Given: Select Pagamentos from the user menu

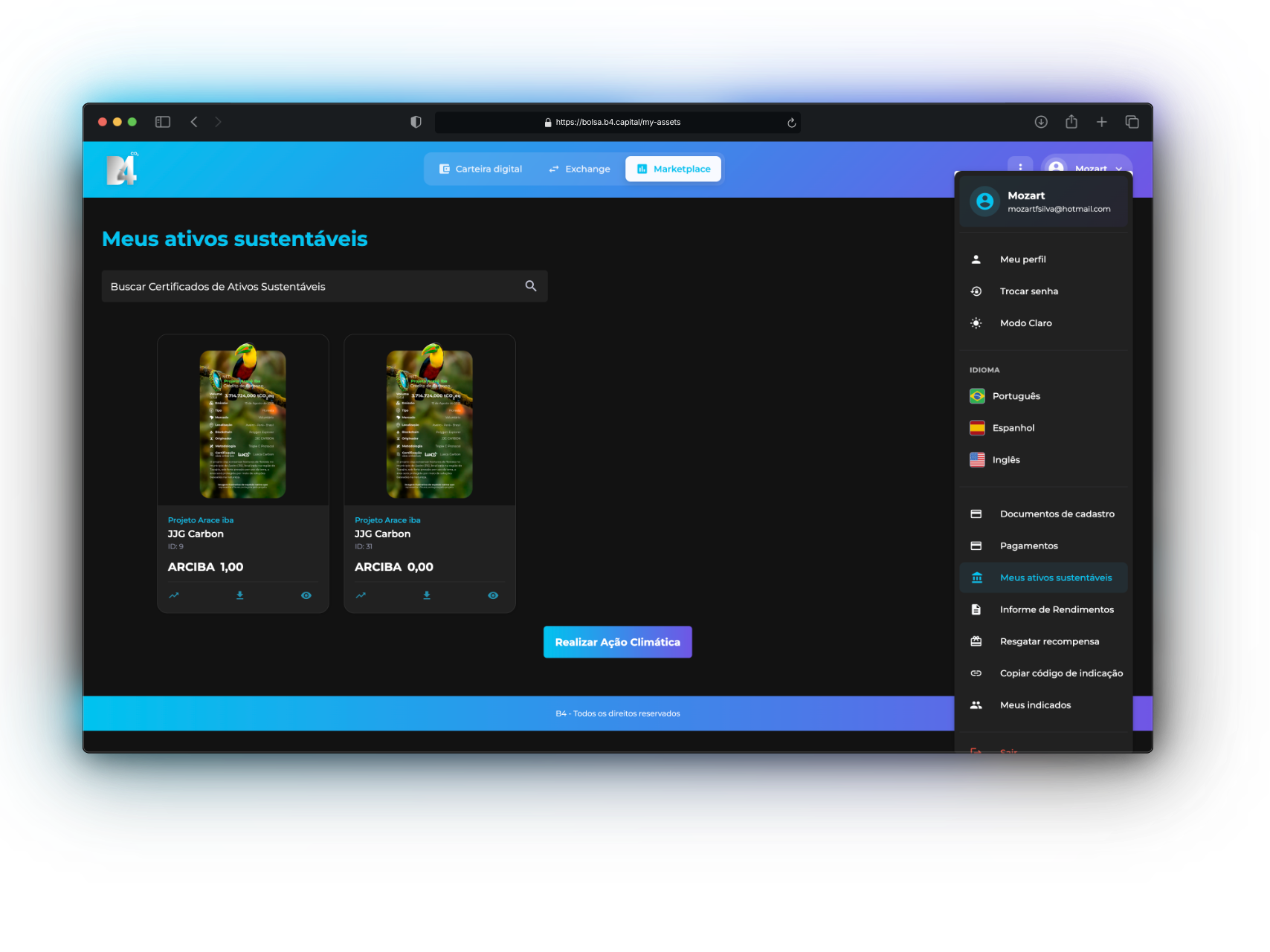Looking at the screenshot, I should coord(1028,546).
